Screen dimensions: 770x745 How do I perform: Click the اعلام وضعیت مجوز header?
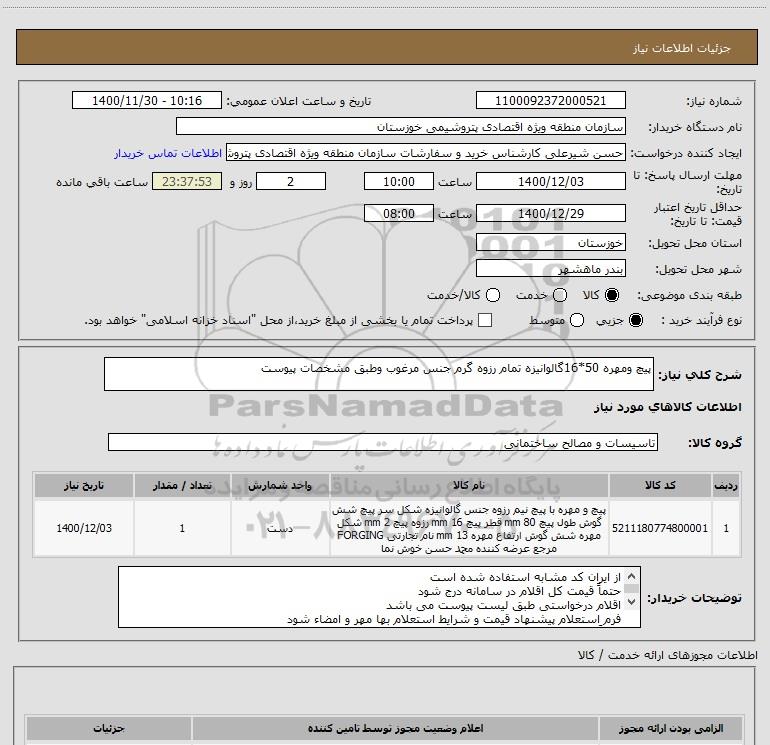click(395, 728)
